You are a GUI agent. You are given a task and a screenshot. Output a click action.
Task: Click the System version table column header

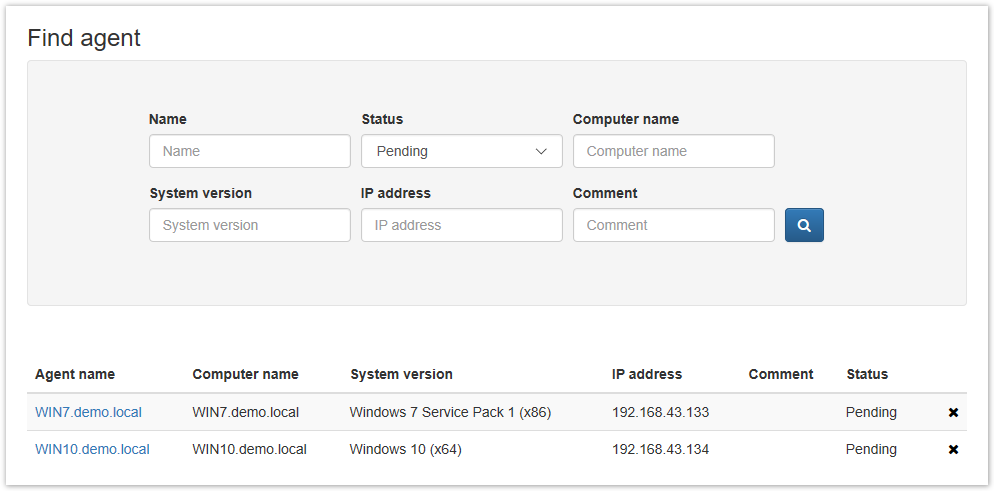(401, 374)
